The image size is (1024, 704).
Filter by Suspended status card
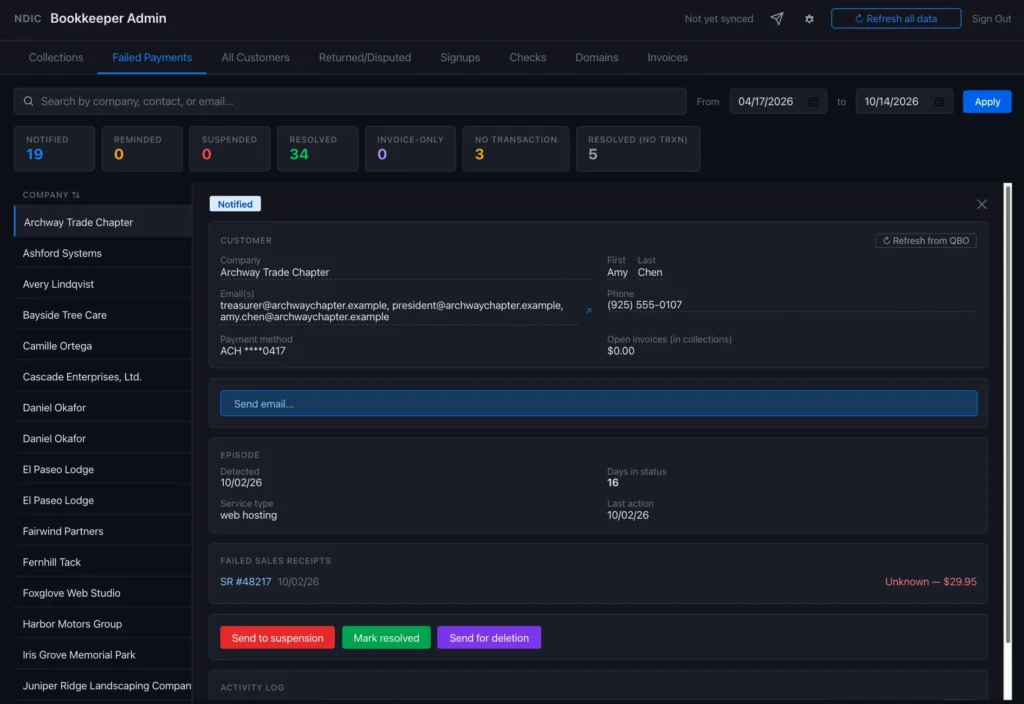pyautogui.click(x=229, y=148)
